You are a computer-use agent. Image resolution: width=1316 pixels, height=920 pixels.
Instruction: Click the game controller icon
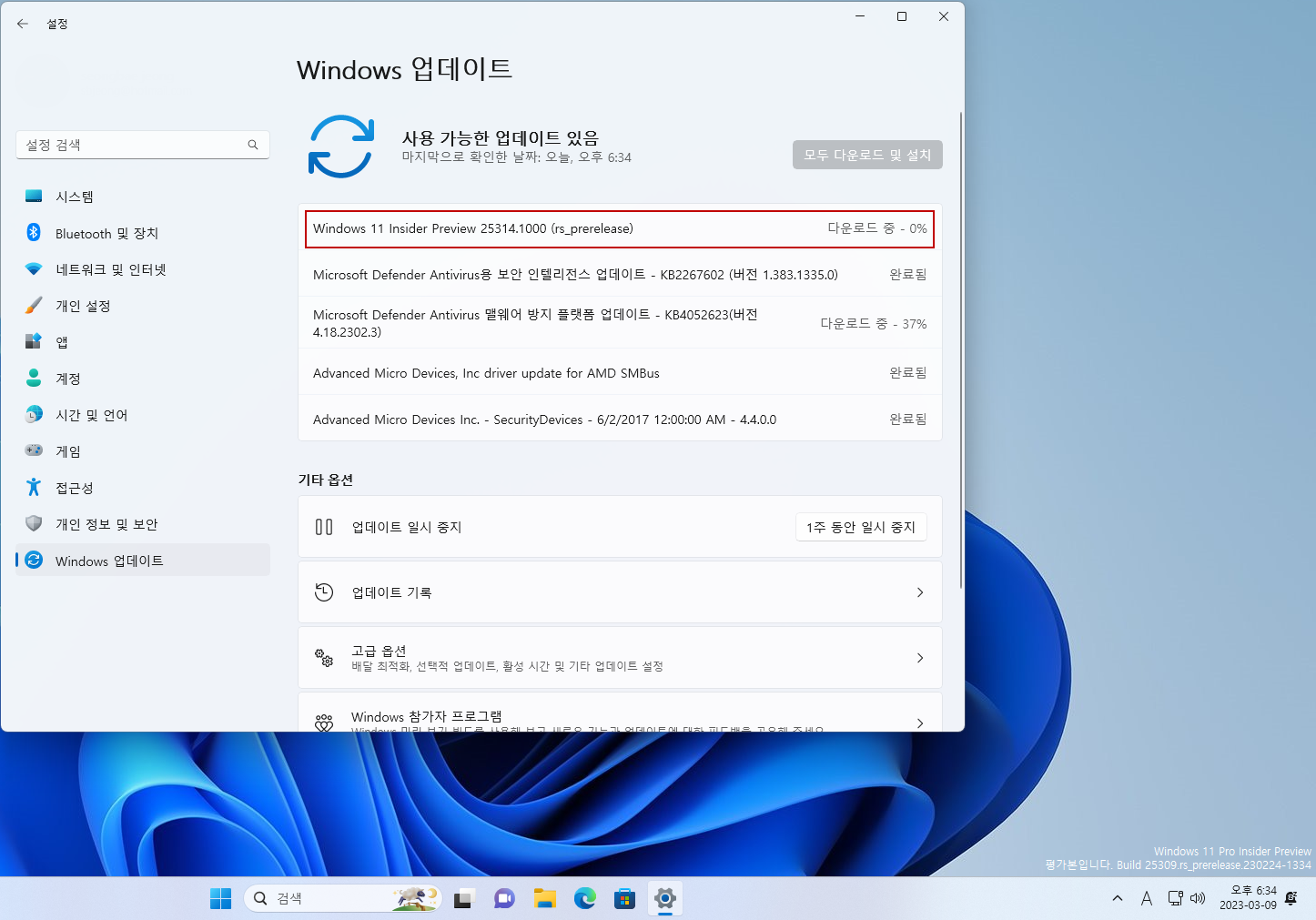point(34,450)
